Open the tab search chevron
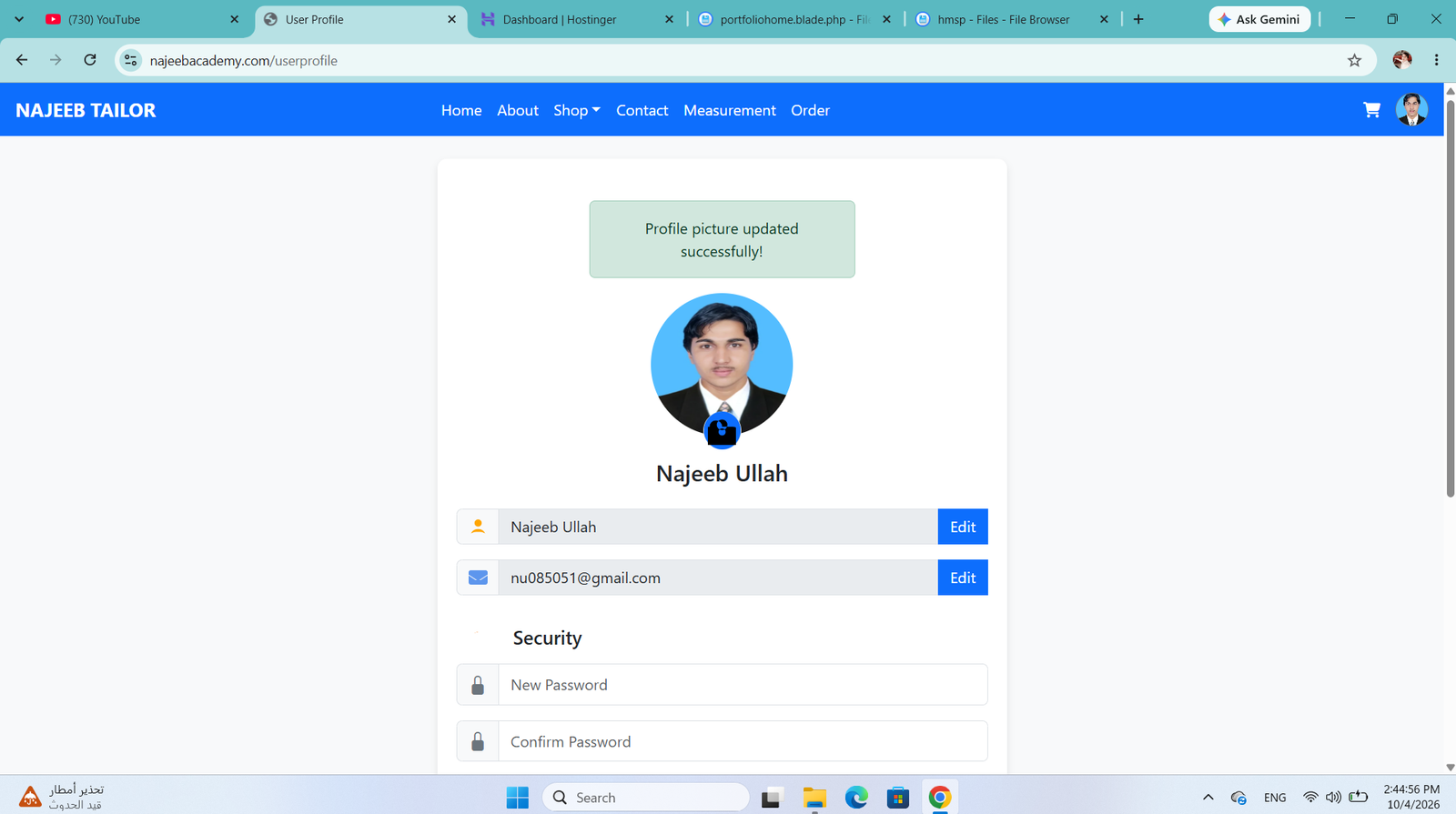The height and width of the screenshot is (814, 1456). (x=19, y=19)
